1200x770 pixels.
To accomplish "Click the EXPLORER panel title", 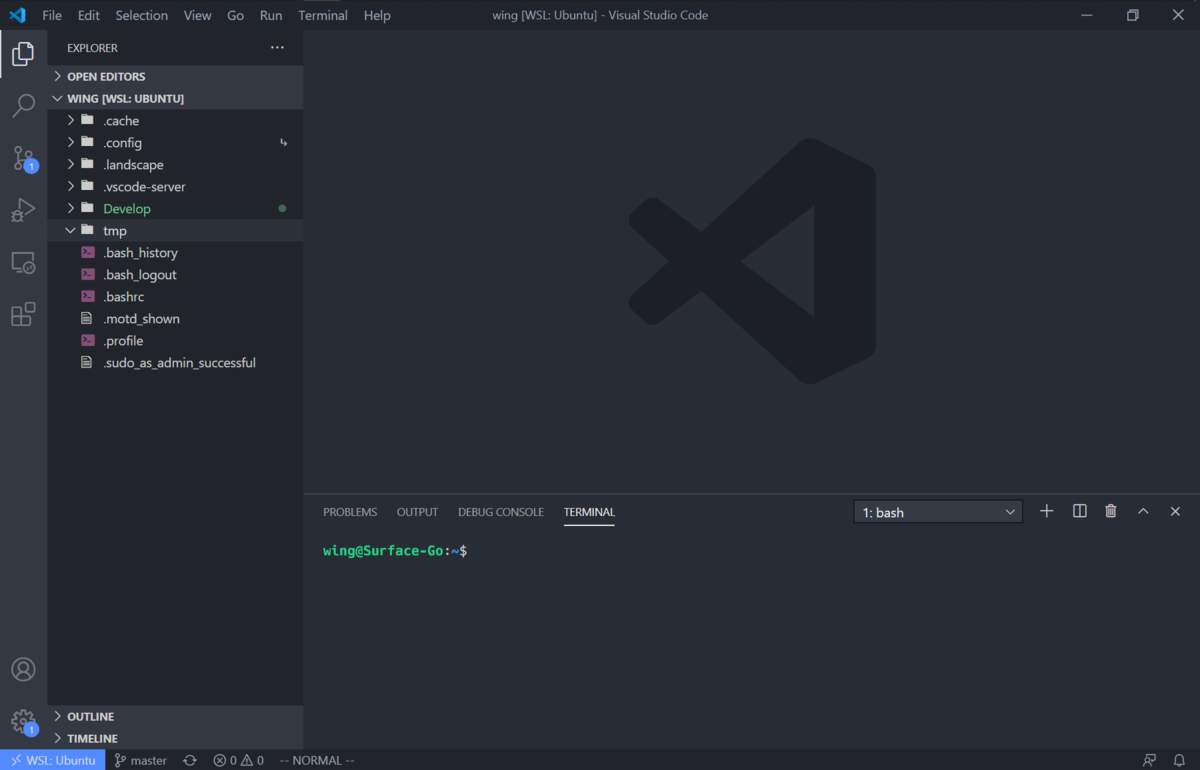I will (x=92, y=48).
